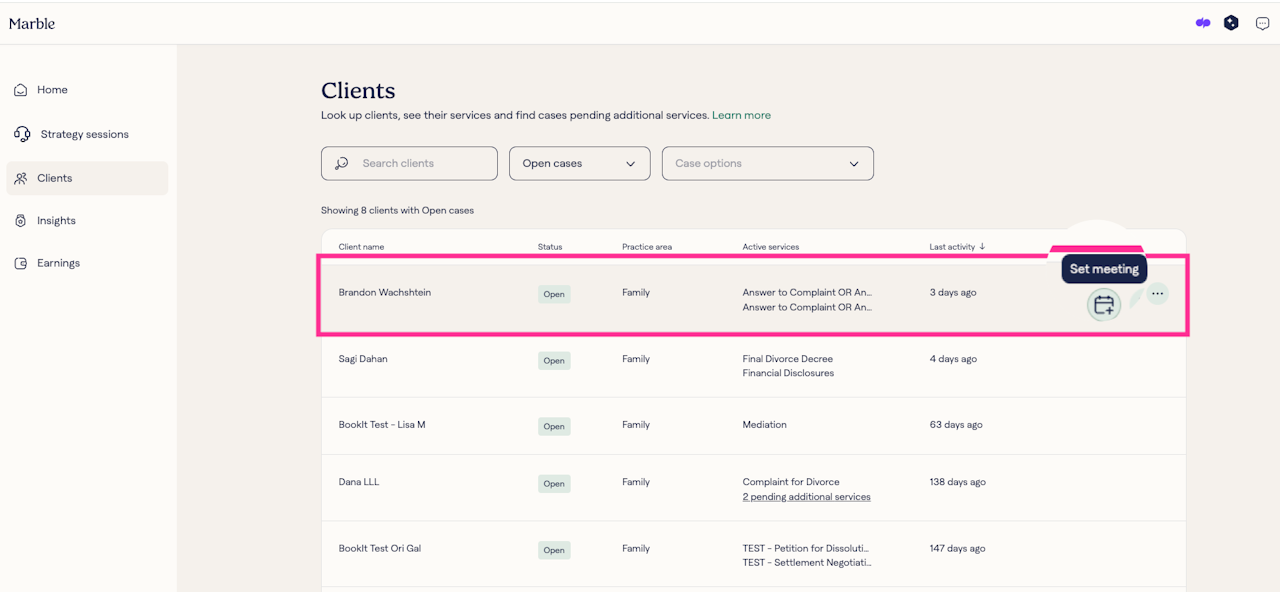This screenshot has width=1280, height=592.
Task: Go to the Clients sidebar item
Action: click(x=55, y=178)
